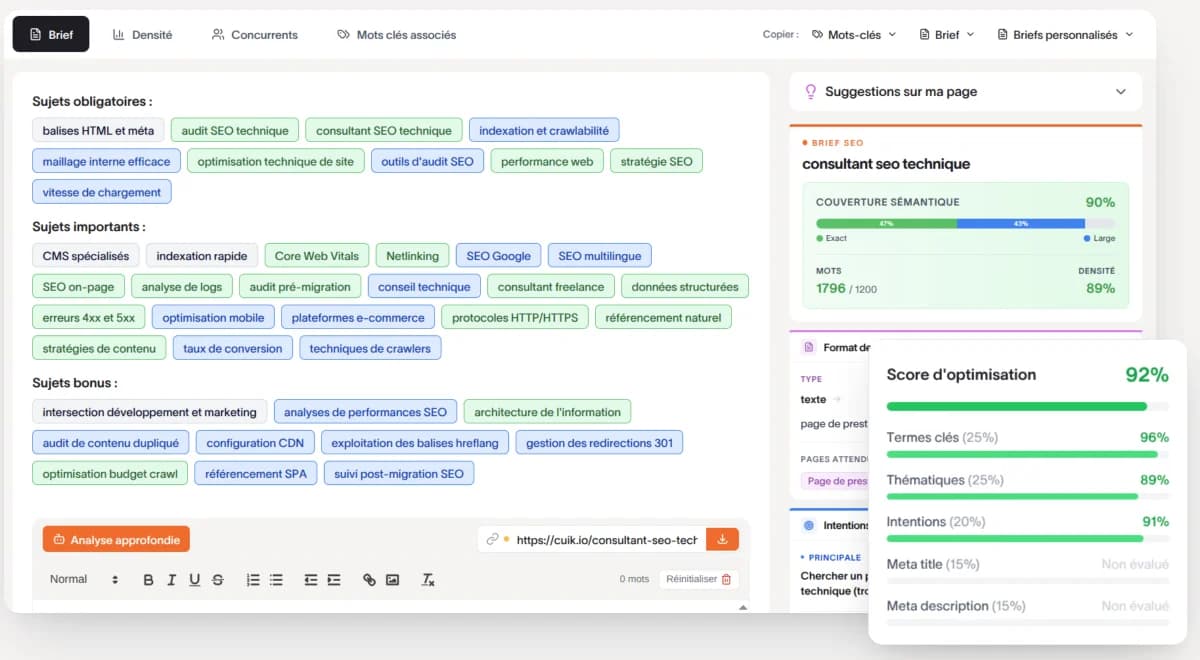The width and height of the screenshot is (1200, 660).
Task: Open the Briefs personnalisés dropdown
Action: pos(1066,34)
